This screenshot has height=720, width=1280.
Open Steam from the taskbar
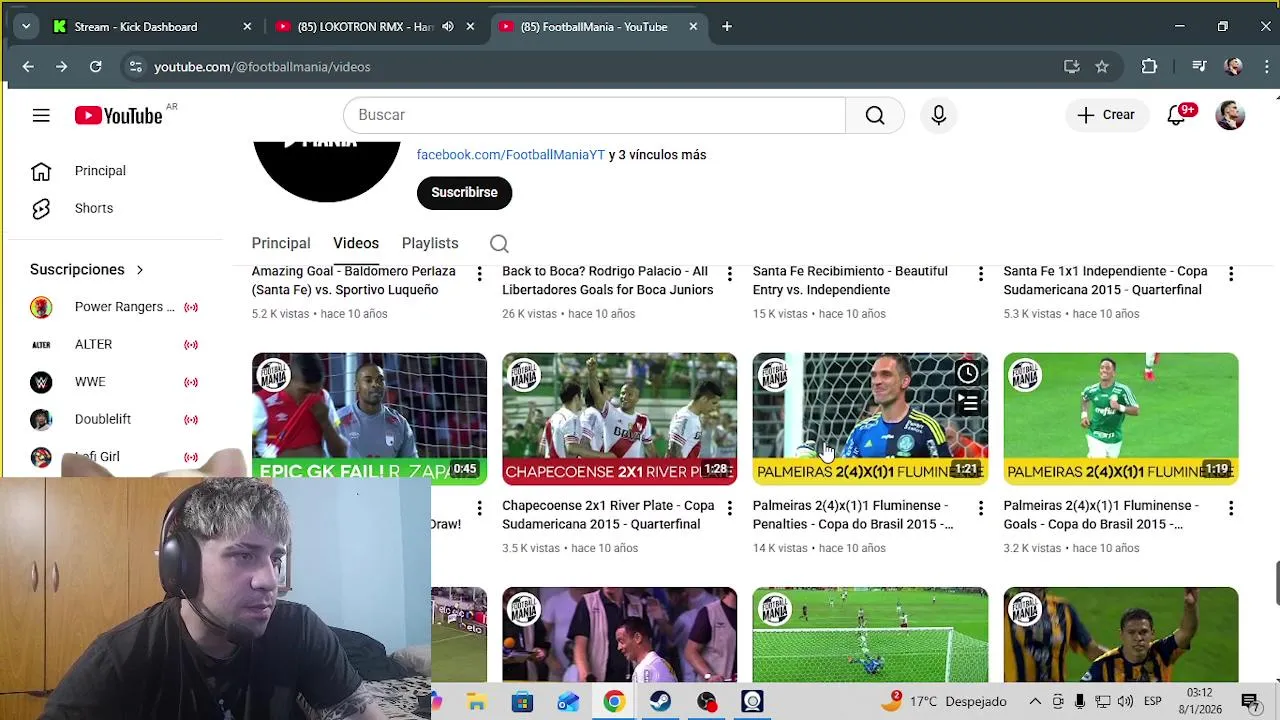point(660,702)
